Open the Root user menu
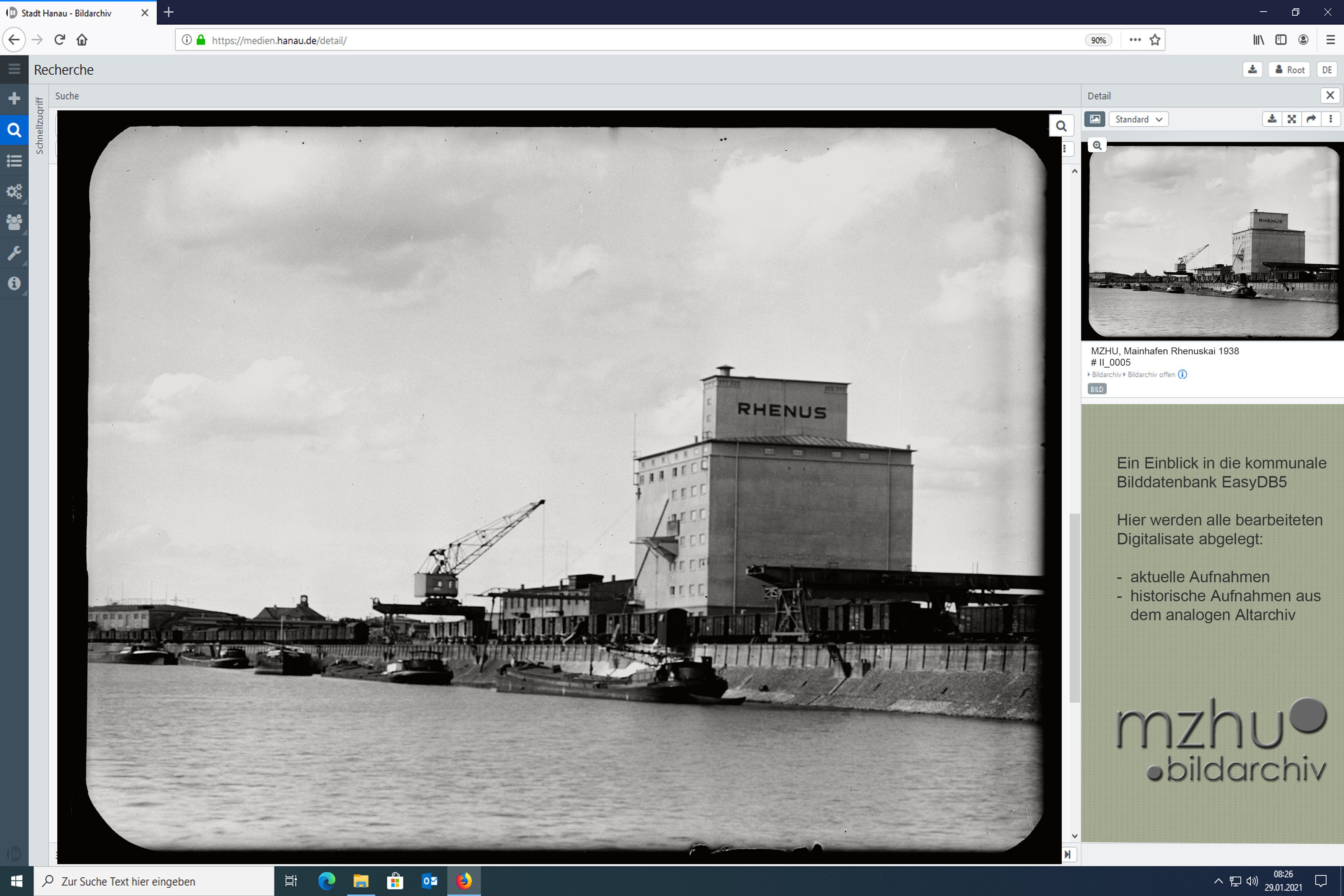The image size is (1344, 896). [1290, 70]
